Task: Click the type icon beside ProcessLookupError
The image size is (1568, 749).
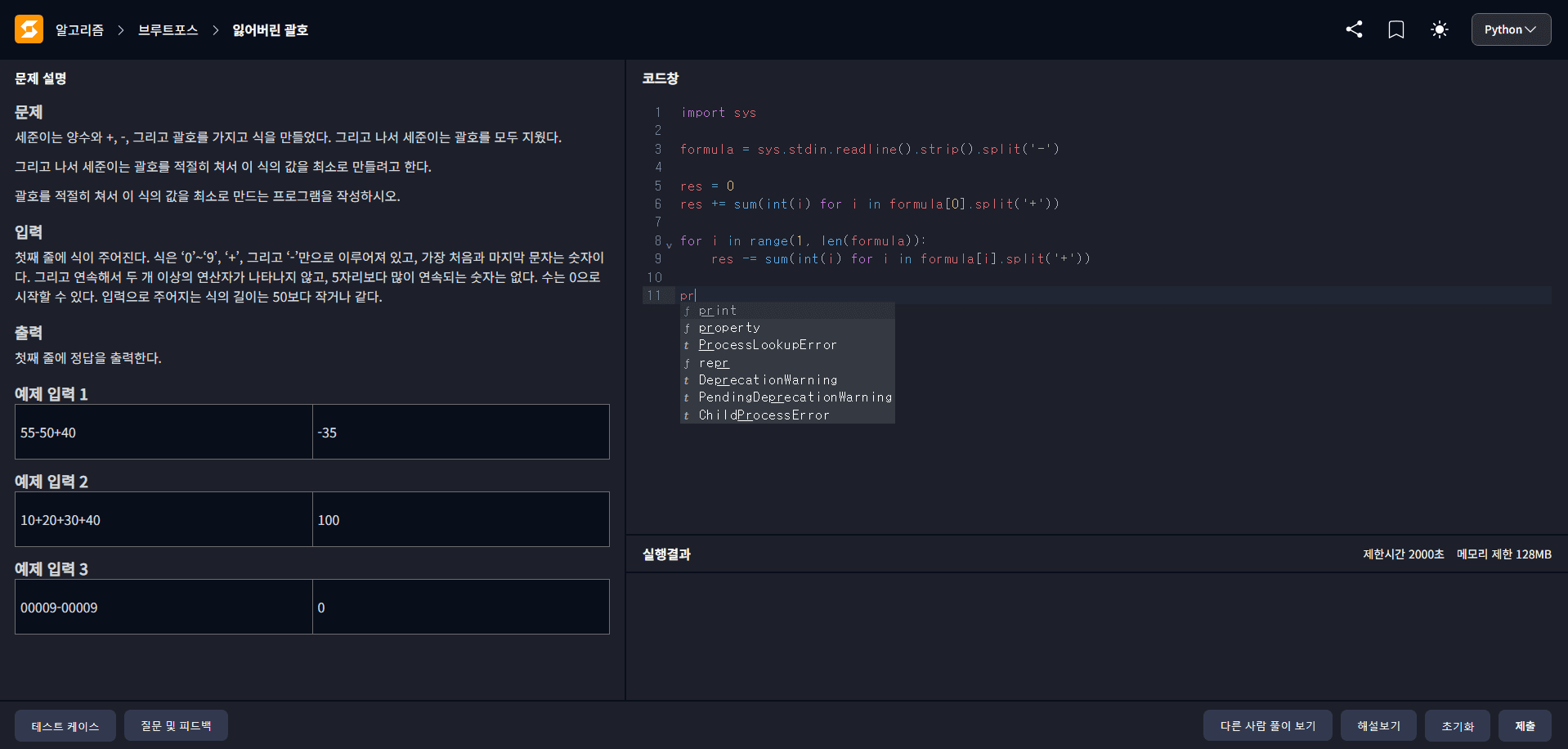Action: pyautogui.click(x=688, y=345)
